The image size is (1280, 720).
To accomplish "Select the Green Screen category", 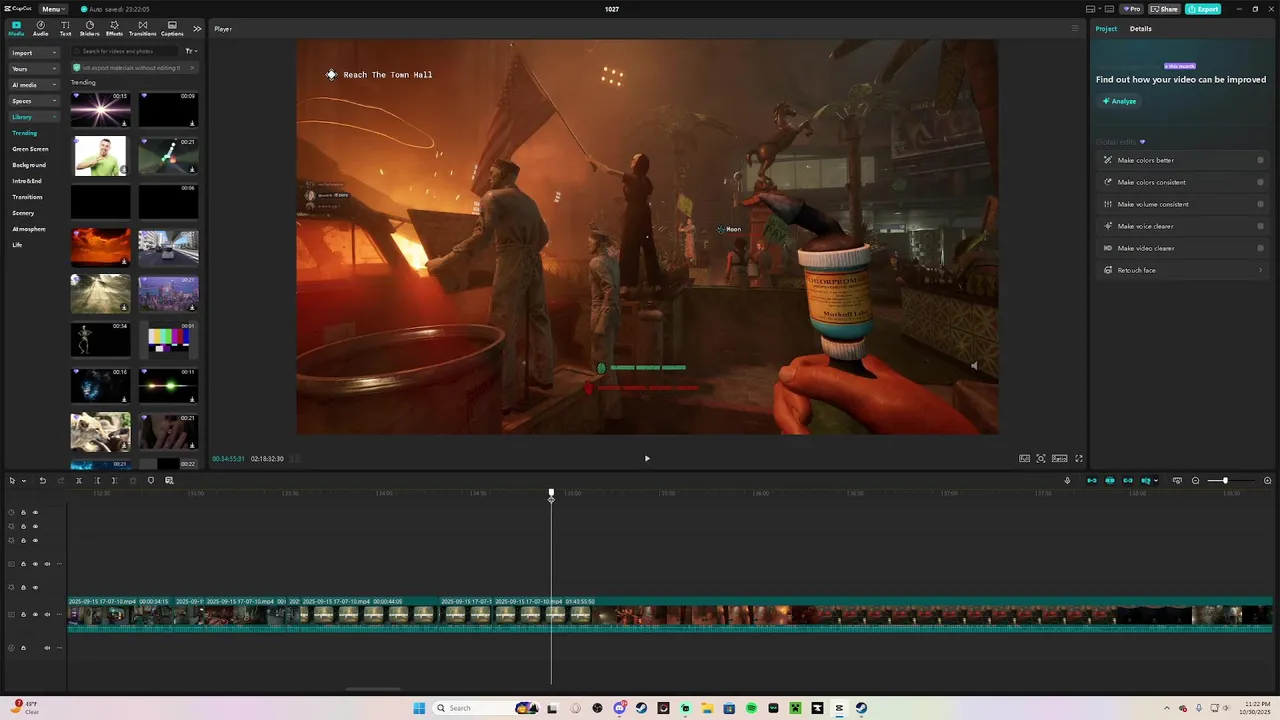I will pyautogui.click(x=30, y=149).
